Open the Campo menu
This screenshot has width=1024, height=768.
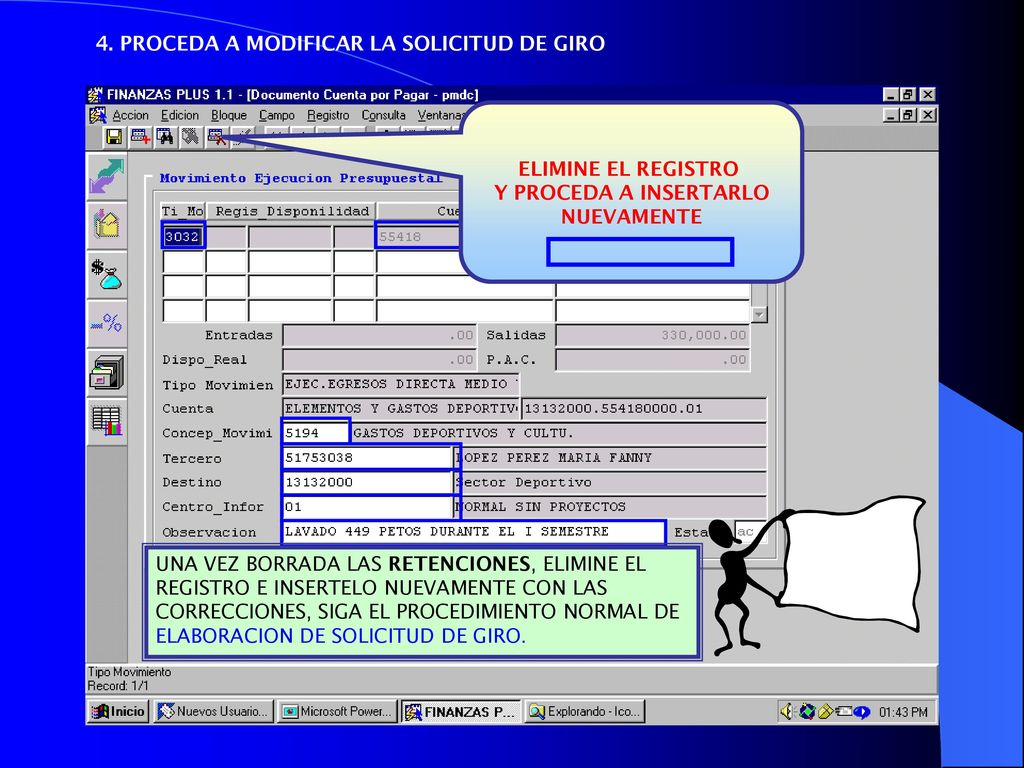point(277,116)
